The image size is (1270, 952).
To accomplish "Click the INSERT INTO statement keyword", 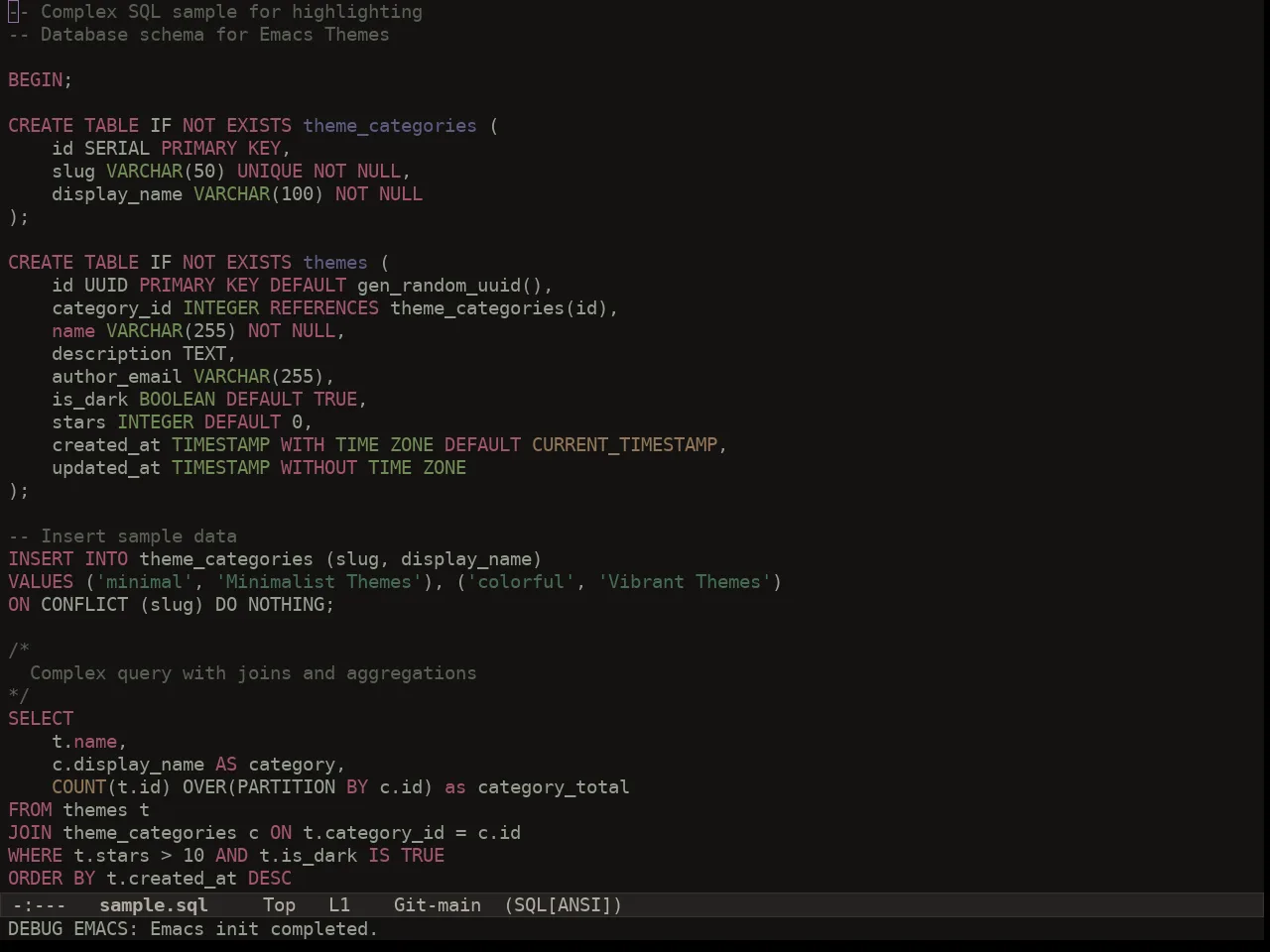I will point(68,559).
